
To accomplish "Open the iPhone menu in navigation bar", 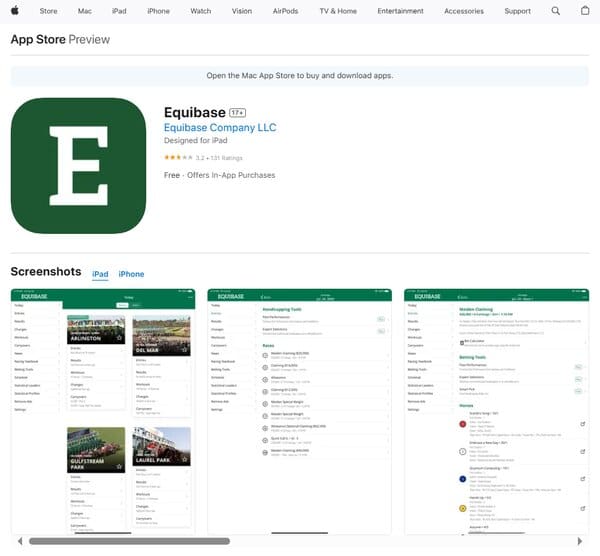I will click(158, 11).
